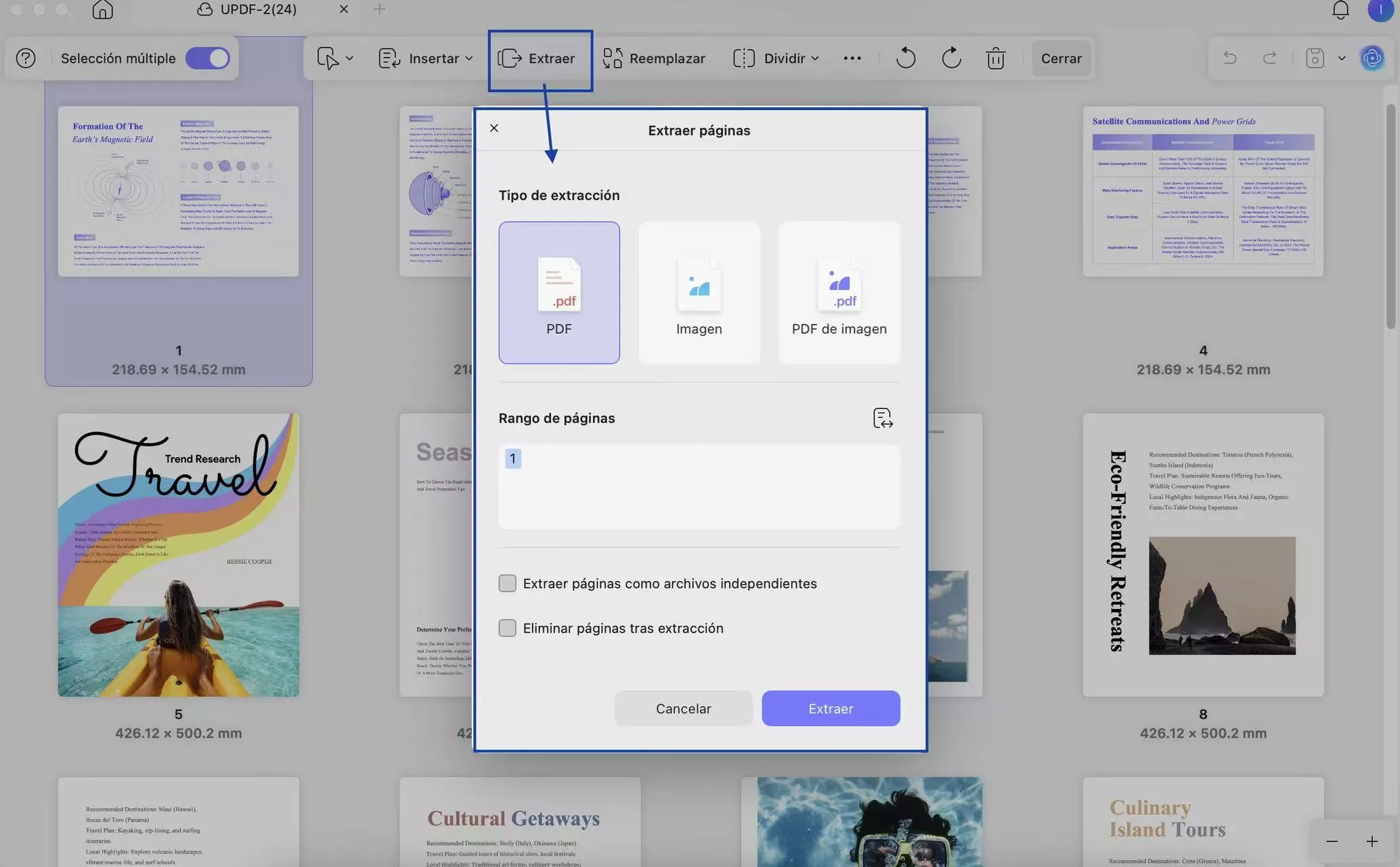The height and width of the screenshot is (867, 1400).
Task: Choose PDF de imagen extraction type
Action: [x=839, y=293]
